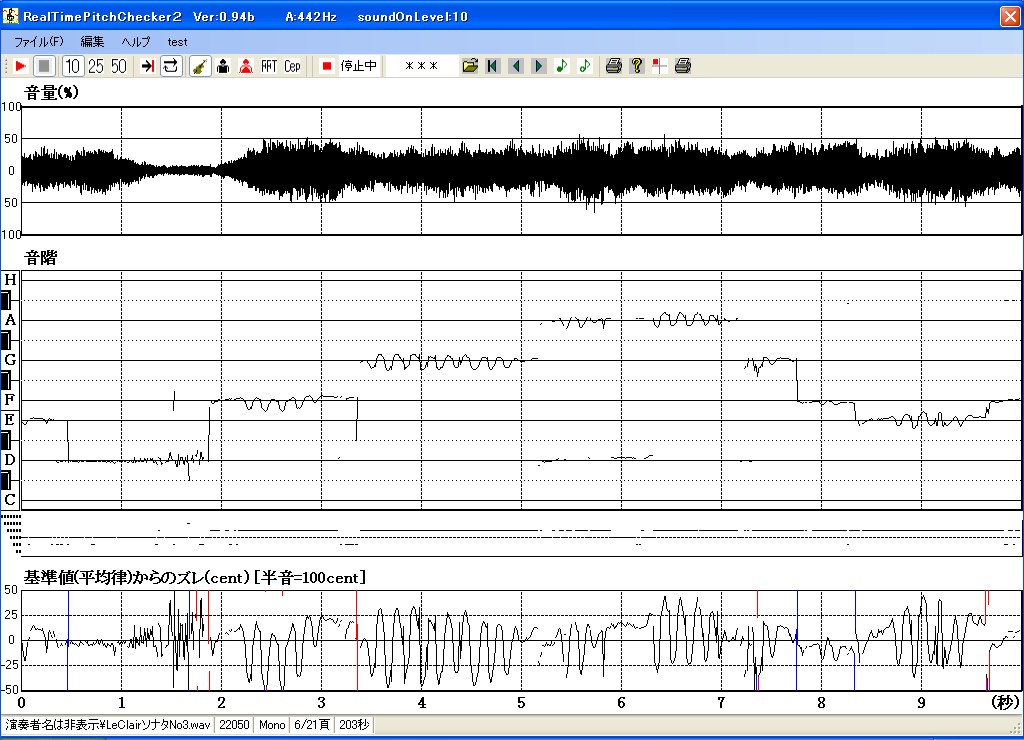Screen dimensions: 1024x740
Task: Go to previous page arrow
Action: pos(516,66)
